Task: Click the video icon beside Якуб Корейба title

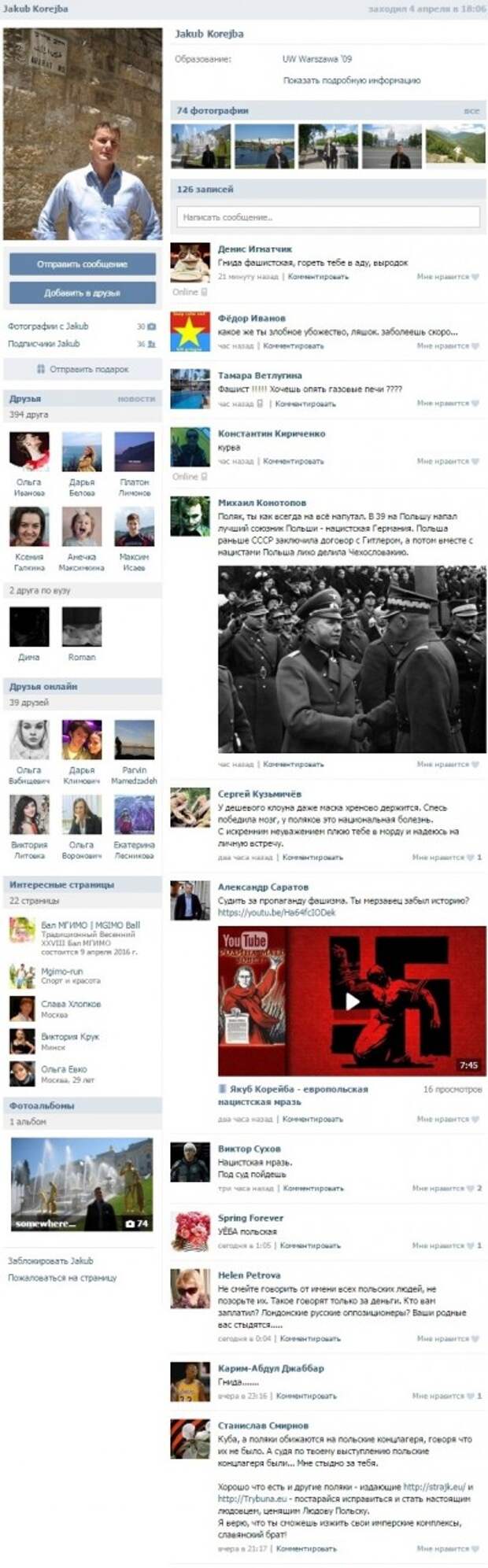Action: pyautogui.click(x=223, y=1089)
